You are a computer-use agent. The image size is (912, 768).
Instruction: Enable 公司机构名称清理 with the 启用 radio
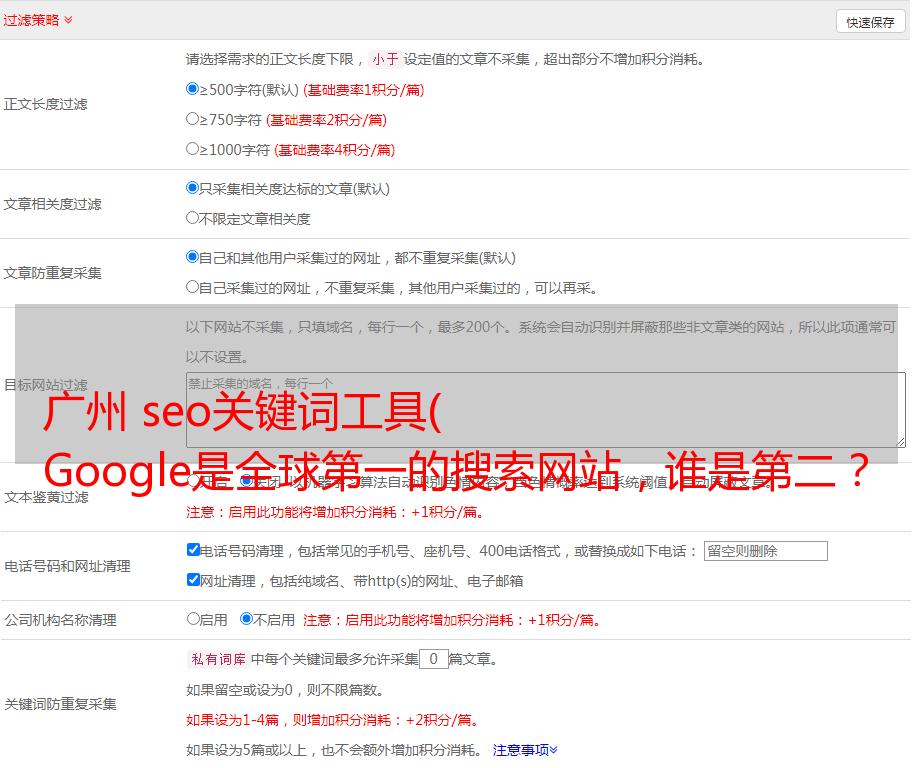coord(193,619)
